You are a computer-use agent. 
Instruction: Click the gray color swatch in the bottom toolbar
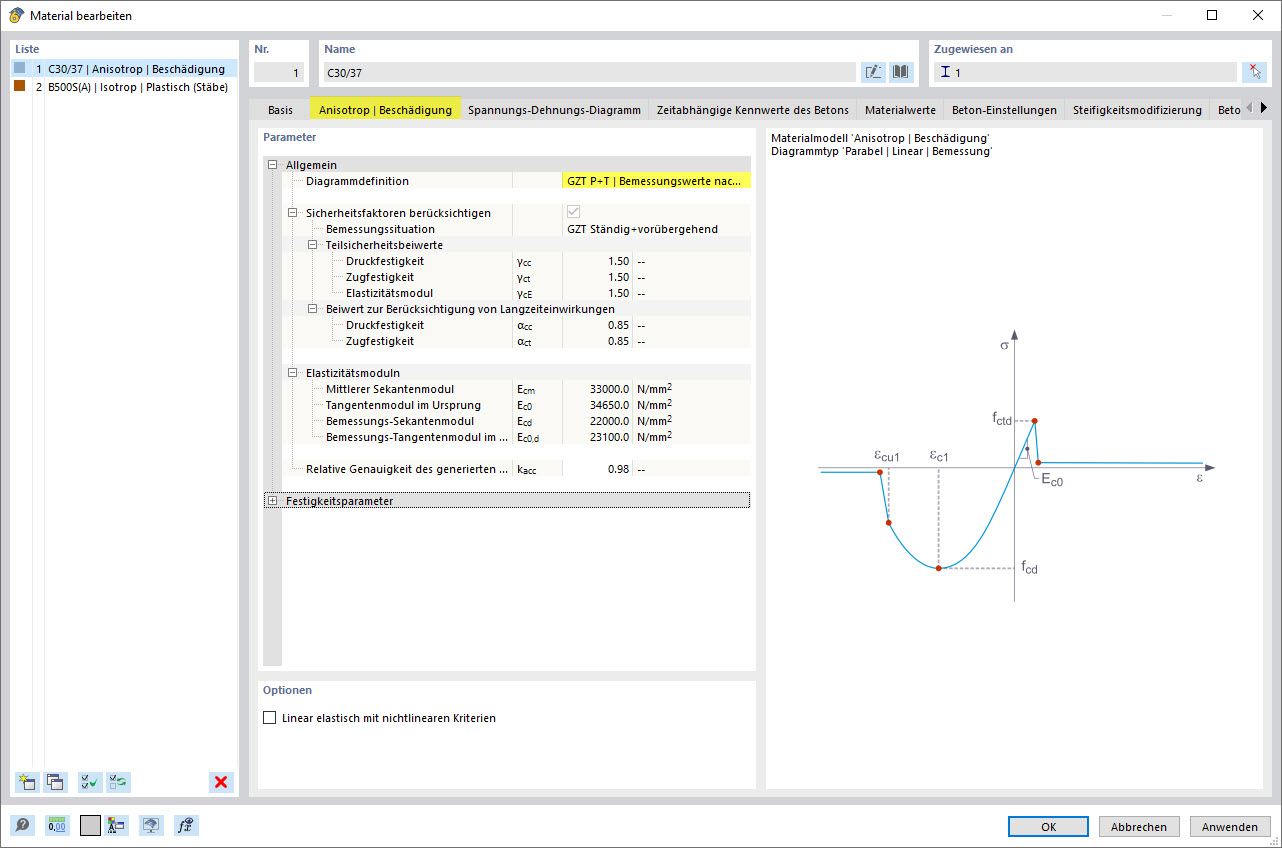(89, 825)
